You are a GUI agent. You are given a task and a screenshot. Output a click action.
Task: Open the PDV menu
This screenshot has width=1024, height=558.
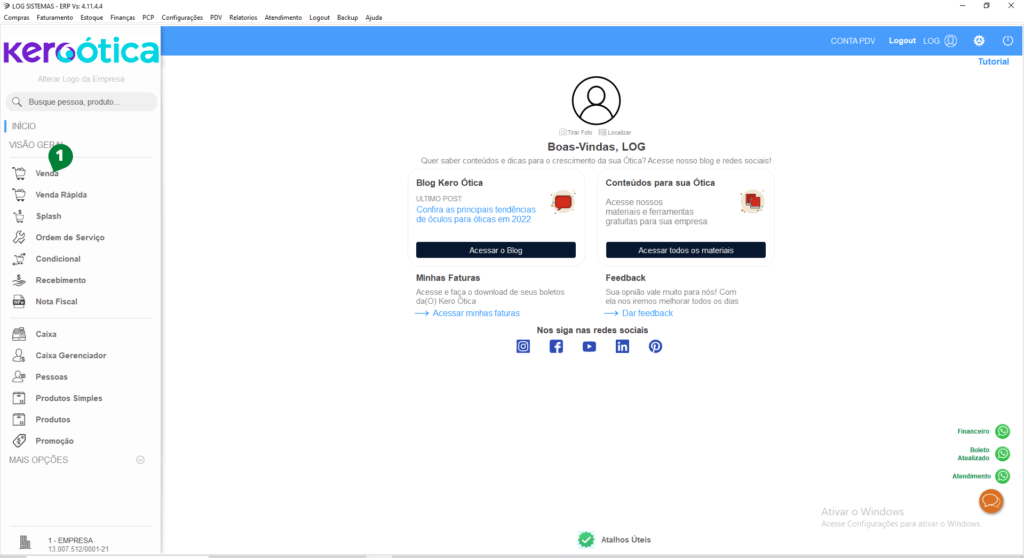216,18
